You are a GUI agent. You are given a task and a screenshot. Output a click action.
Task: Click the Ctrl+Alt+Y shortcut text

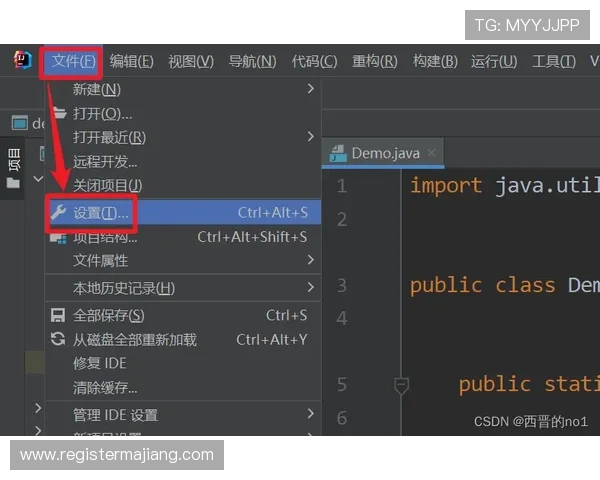[272, 340]
